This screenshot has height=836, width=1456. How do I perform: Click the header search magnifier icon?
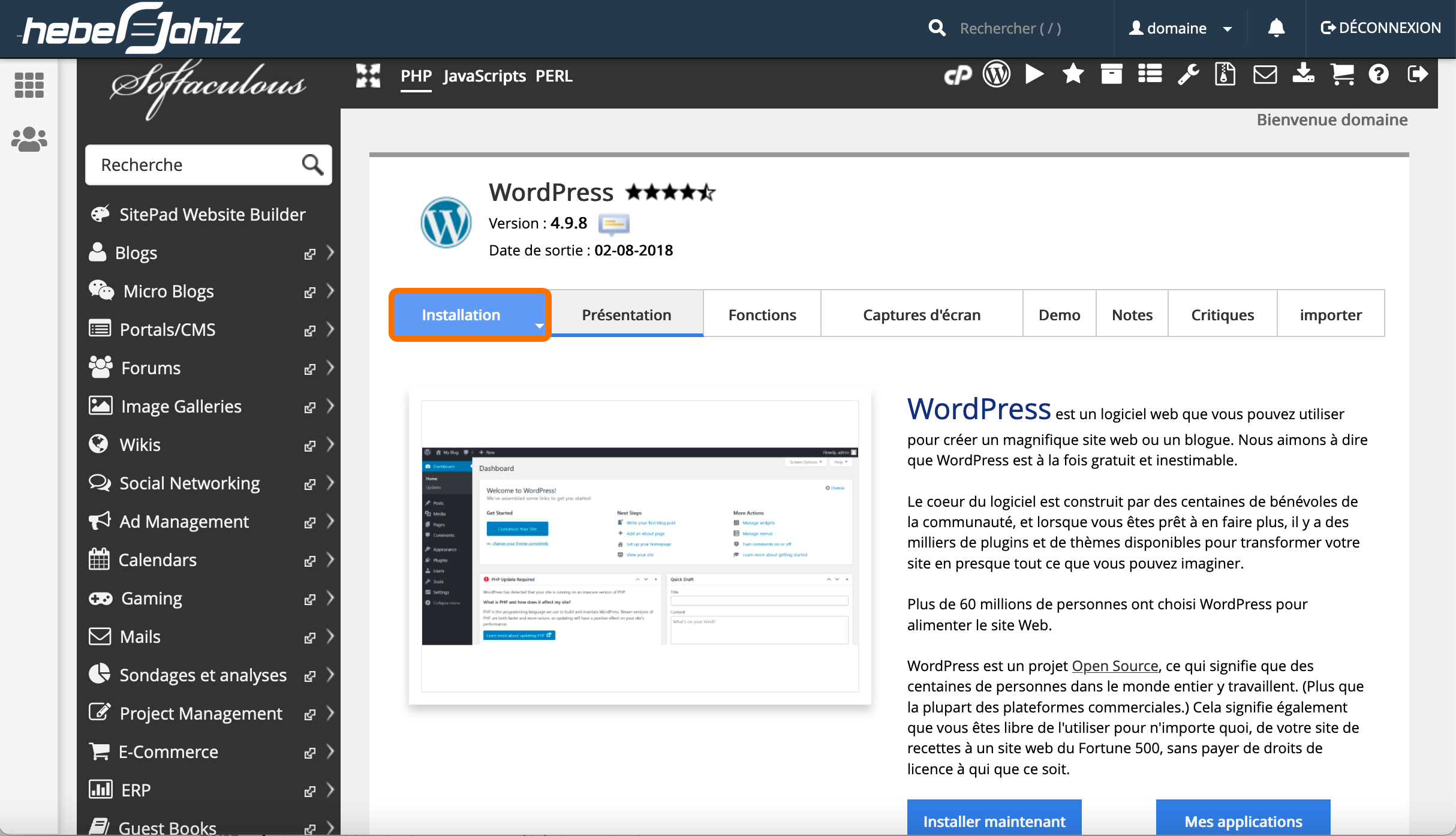pos(937,28)
